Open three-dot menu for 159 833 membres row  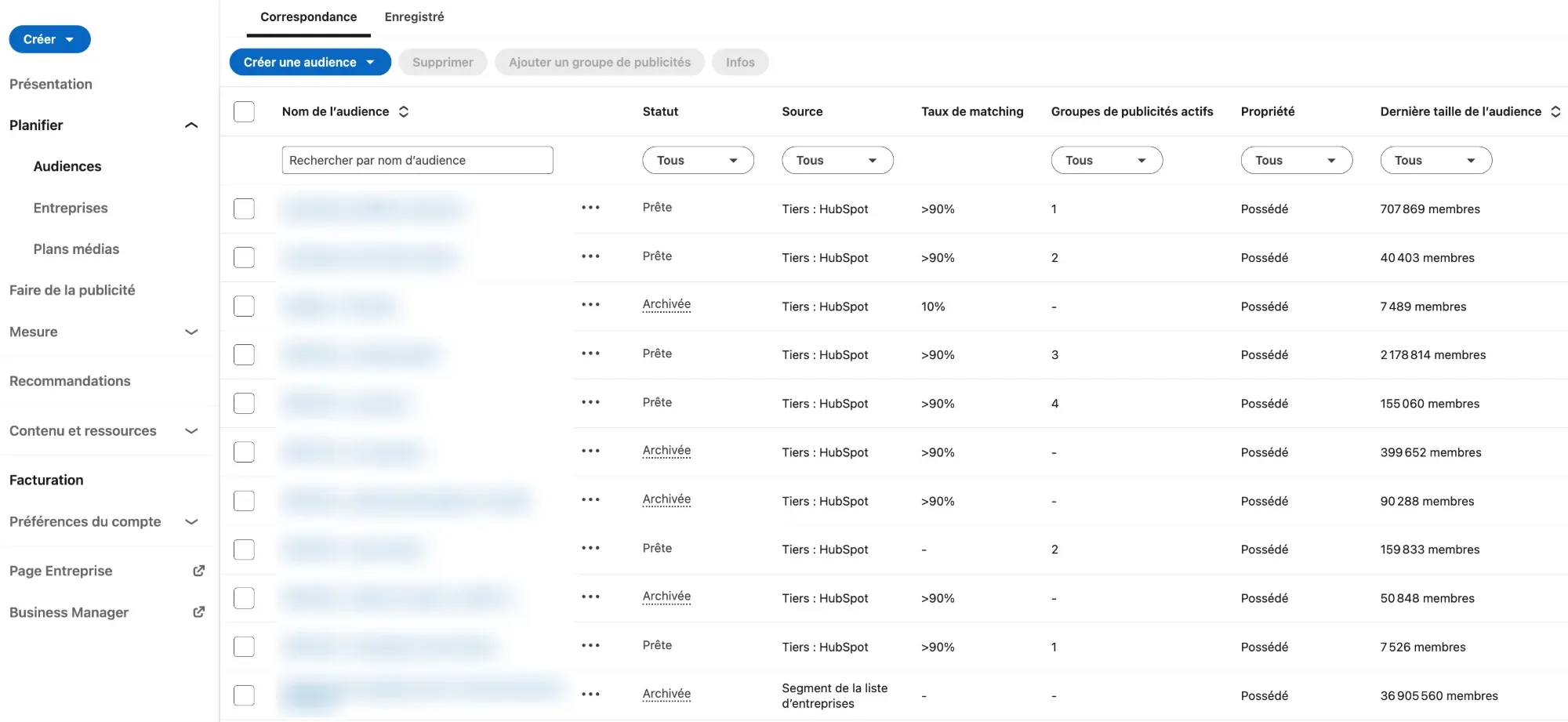(590, 548)
